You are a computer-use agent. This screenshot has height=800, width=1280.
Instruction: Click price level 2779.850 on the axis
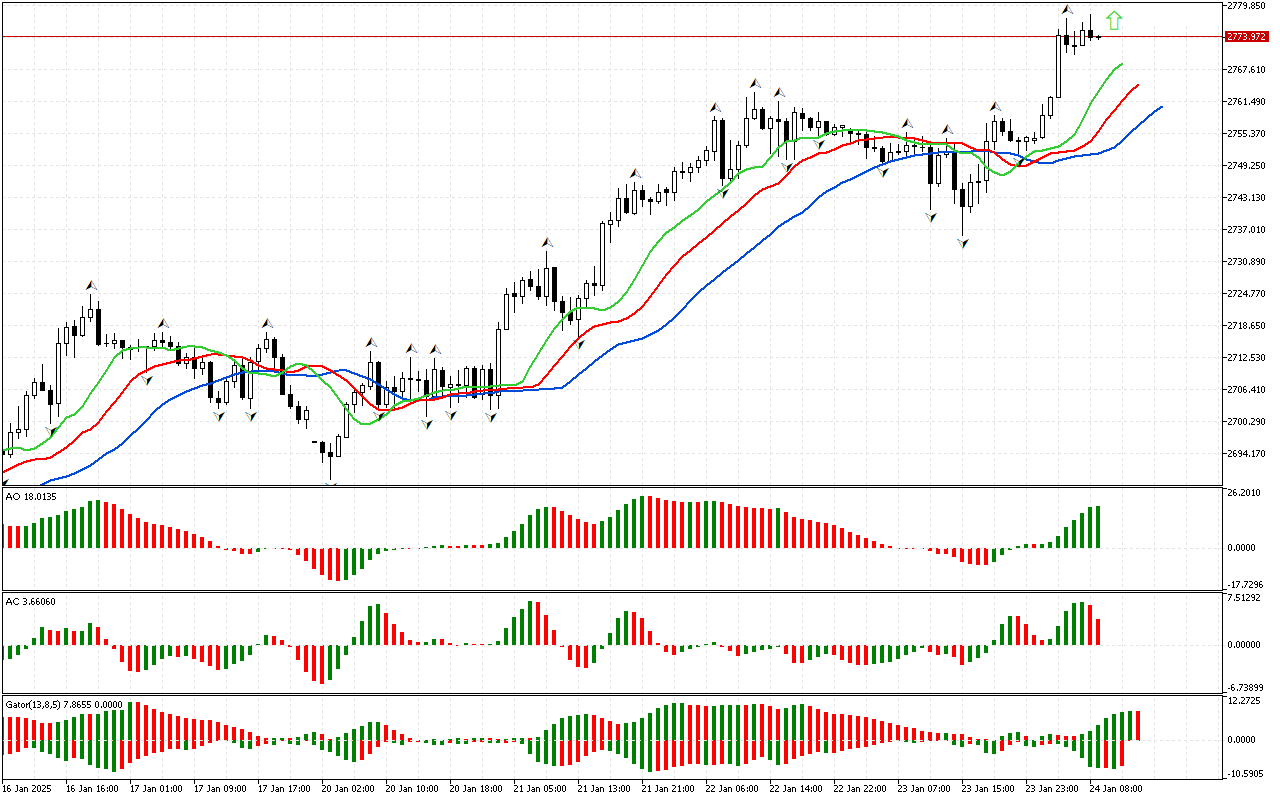1246,6
